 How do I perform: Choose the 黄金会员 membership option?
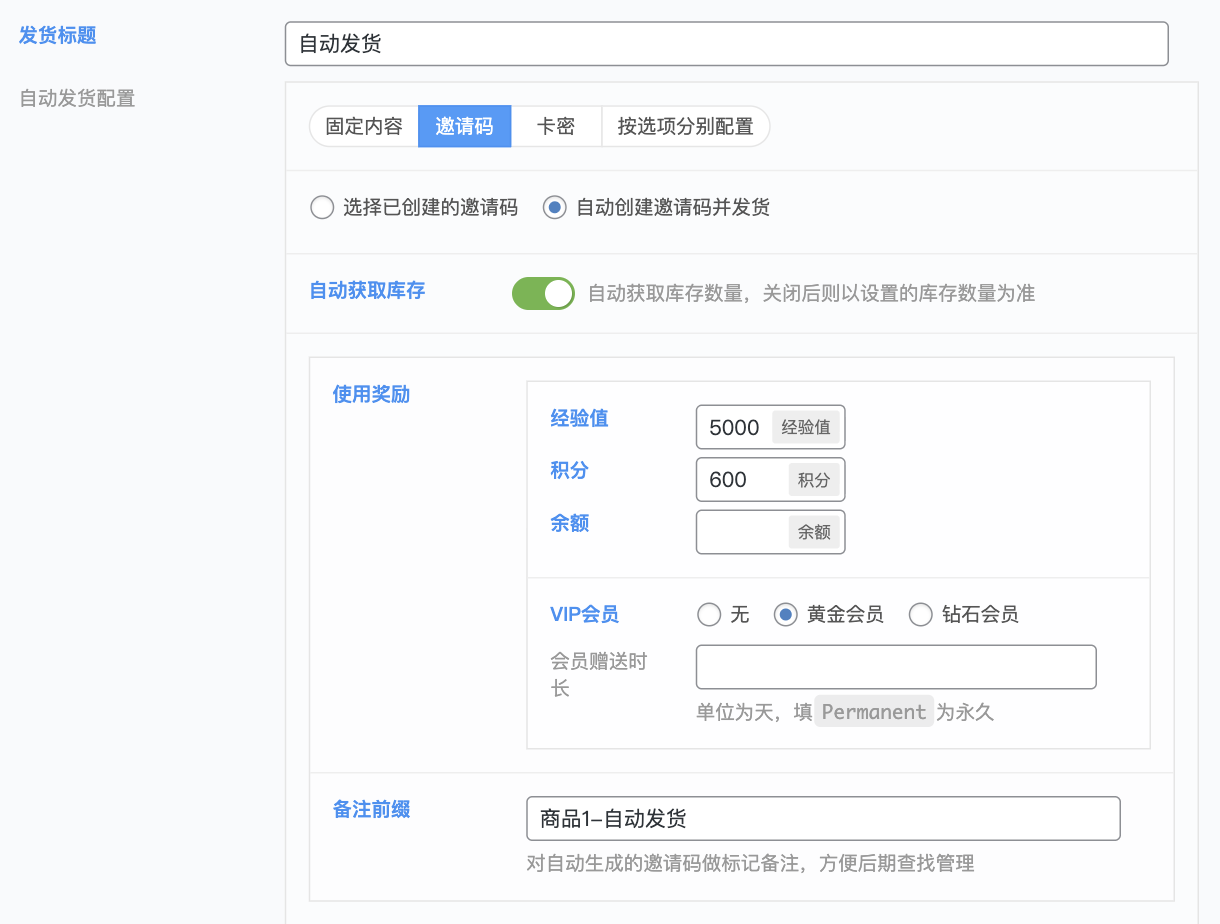(x=786, y=614)
